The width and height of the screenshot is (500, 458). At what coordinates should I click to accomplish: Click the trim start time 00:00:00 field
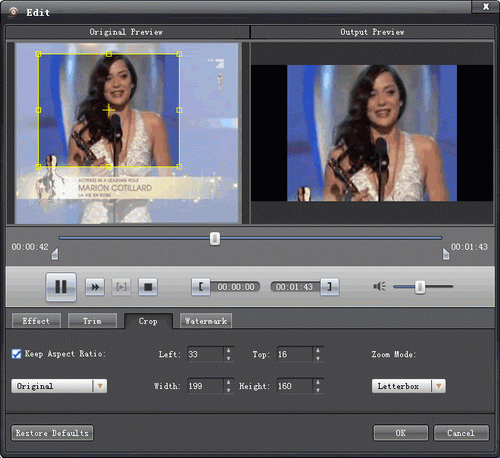[236, 287]
